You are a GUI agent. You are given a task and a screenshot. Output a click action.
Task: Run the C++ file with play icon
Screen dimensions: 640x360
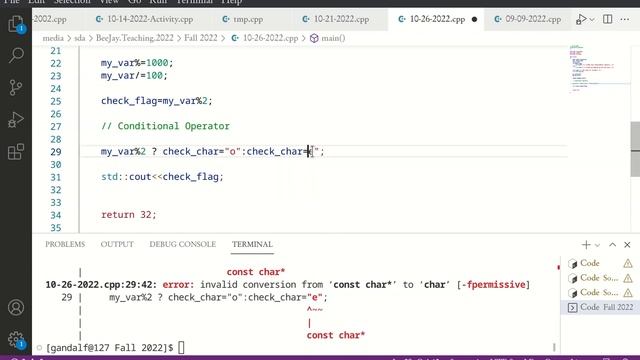pos(581,19)
